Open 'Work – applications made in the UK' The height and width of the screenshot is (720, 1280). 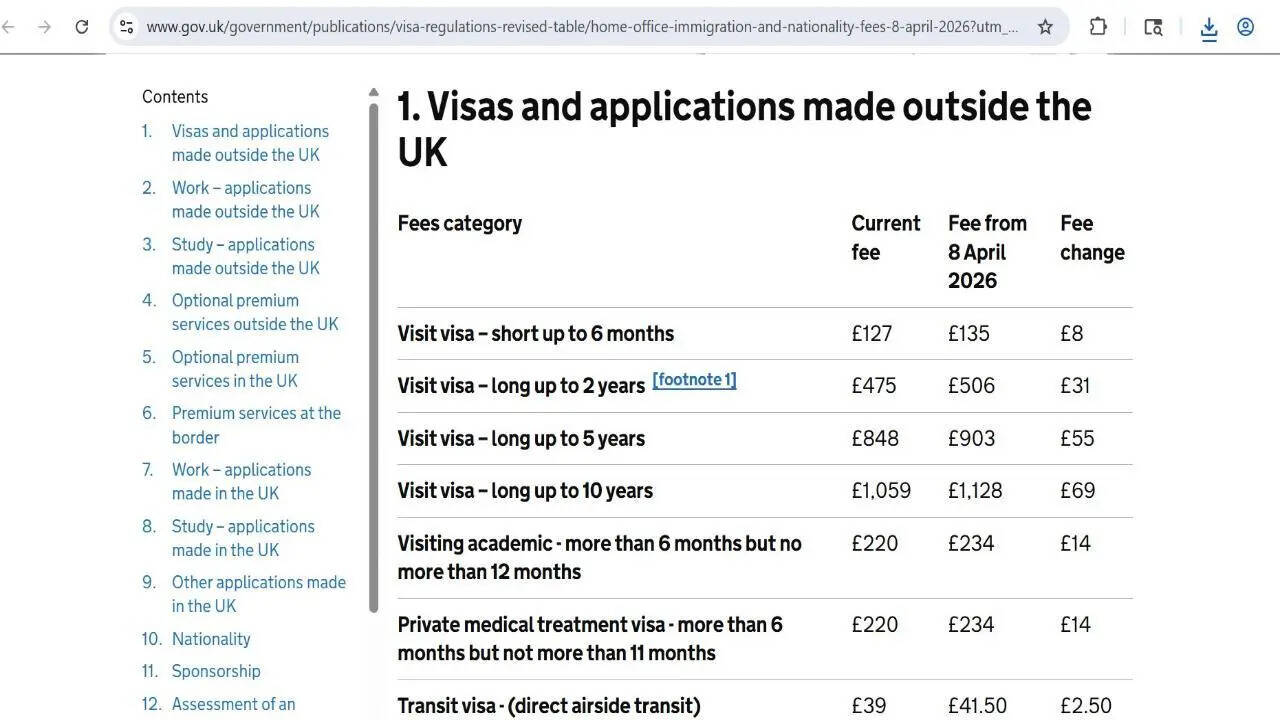tap(241, 481)
